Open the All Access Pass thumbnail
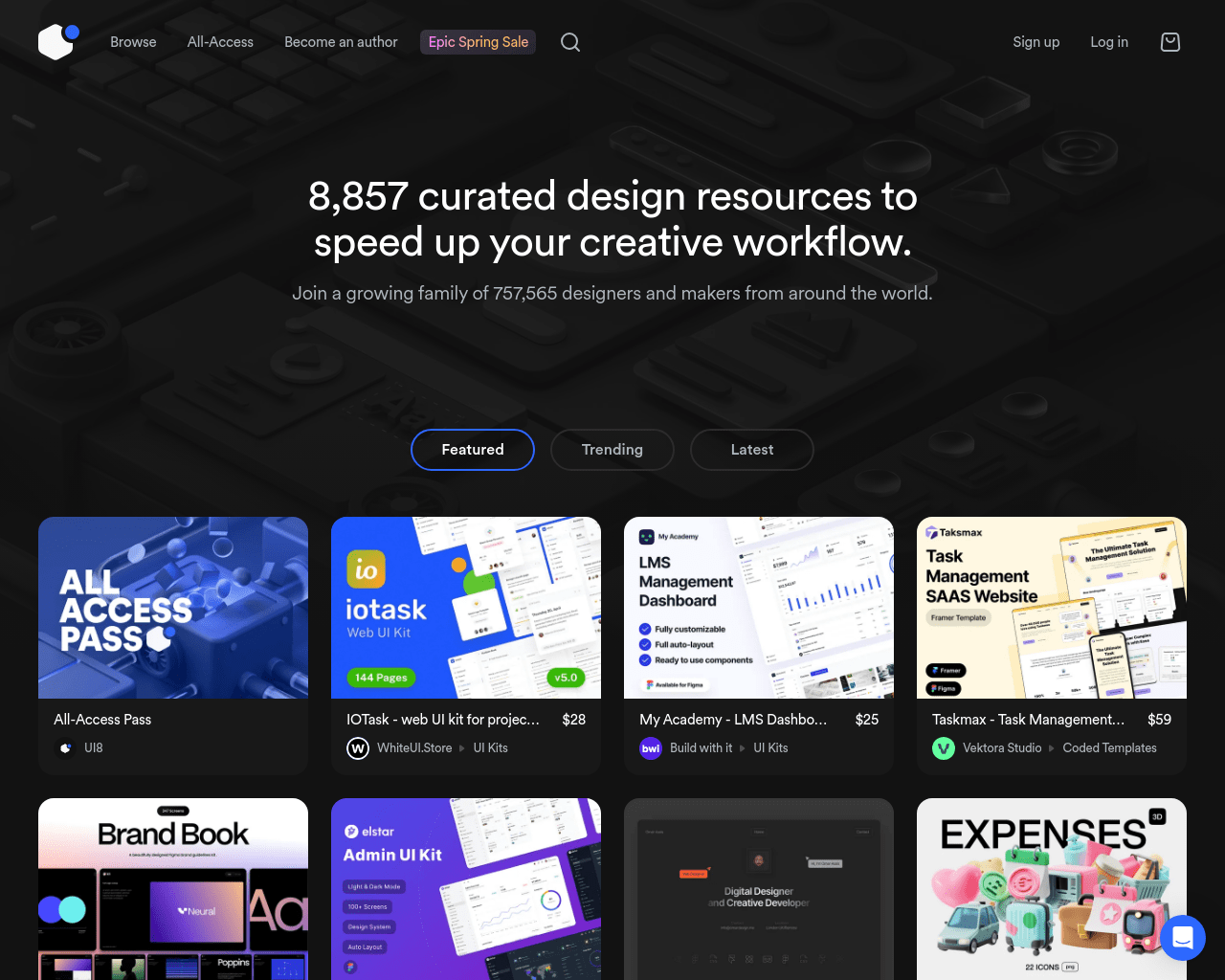 point(173,608)
